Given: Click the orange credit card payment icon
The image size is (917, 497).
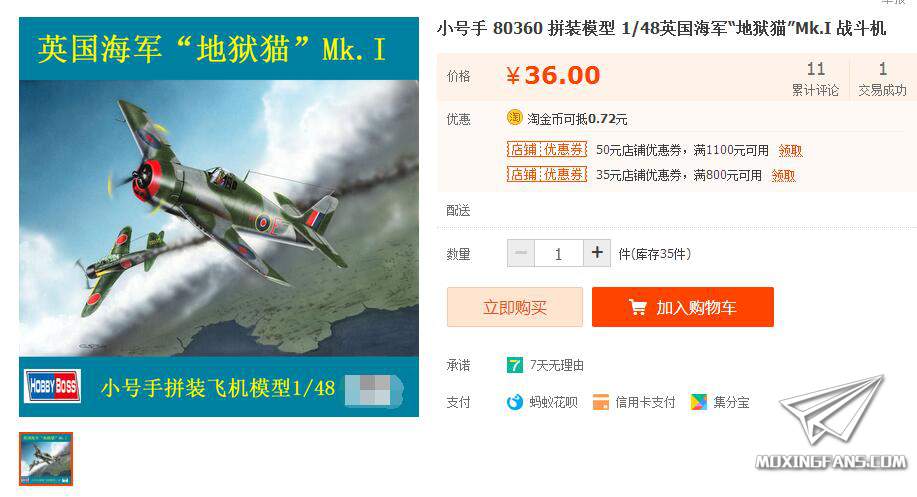Looking at the screenshot, I should (601, 402).
